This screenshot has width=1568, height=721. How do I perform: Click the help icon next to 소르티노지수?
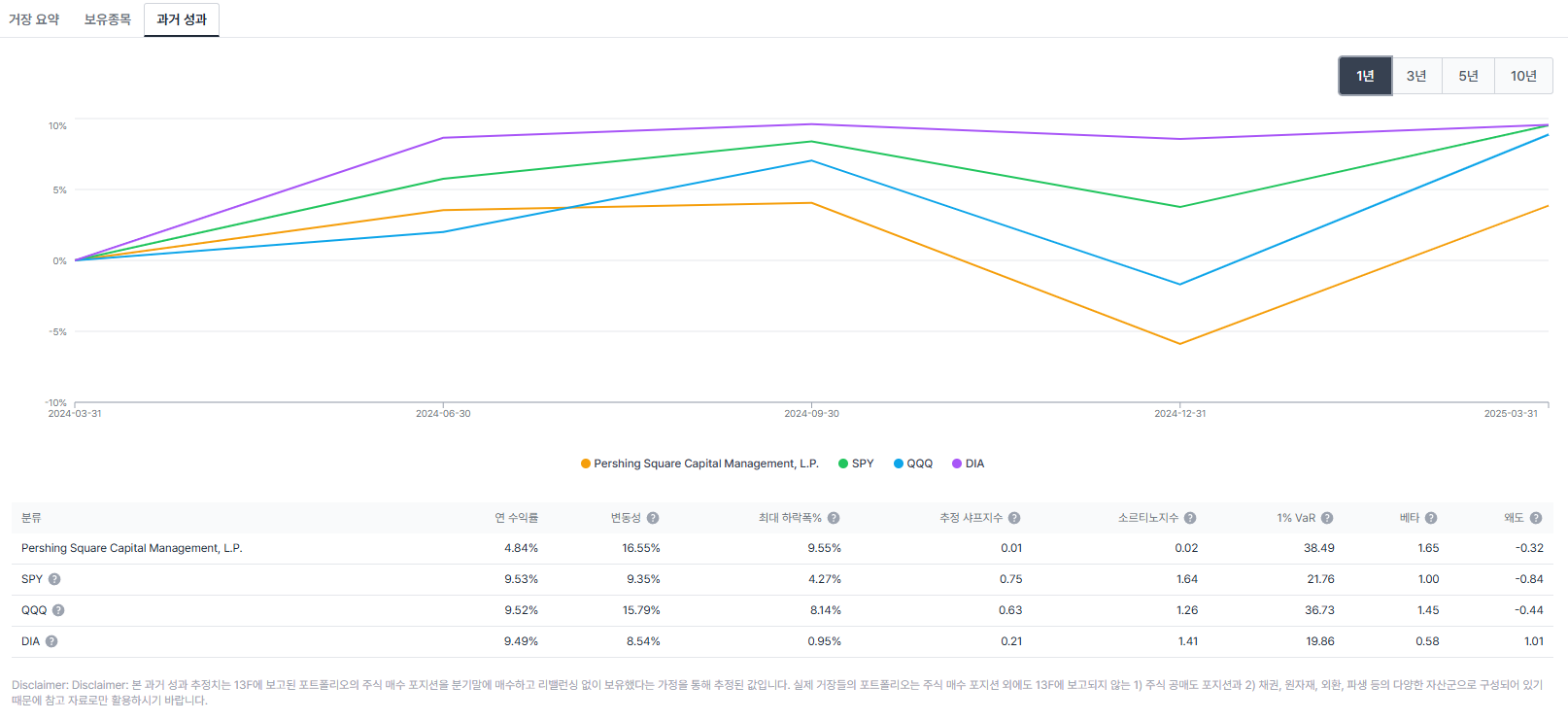pos(1190,518)
